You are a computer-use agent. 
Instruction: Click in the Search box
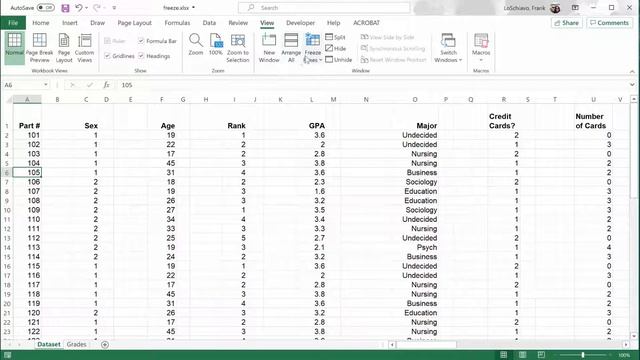pyautogui.click(x=324, y=8)
